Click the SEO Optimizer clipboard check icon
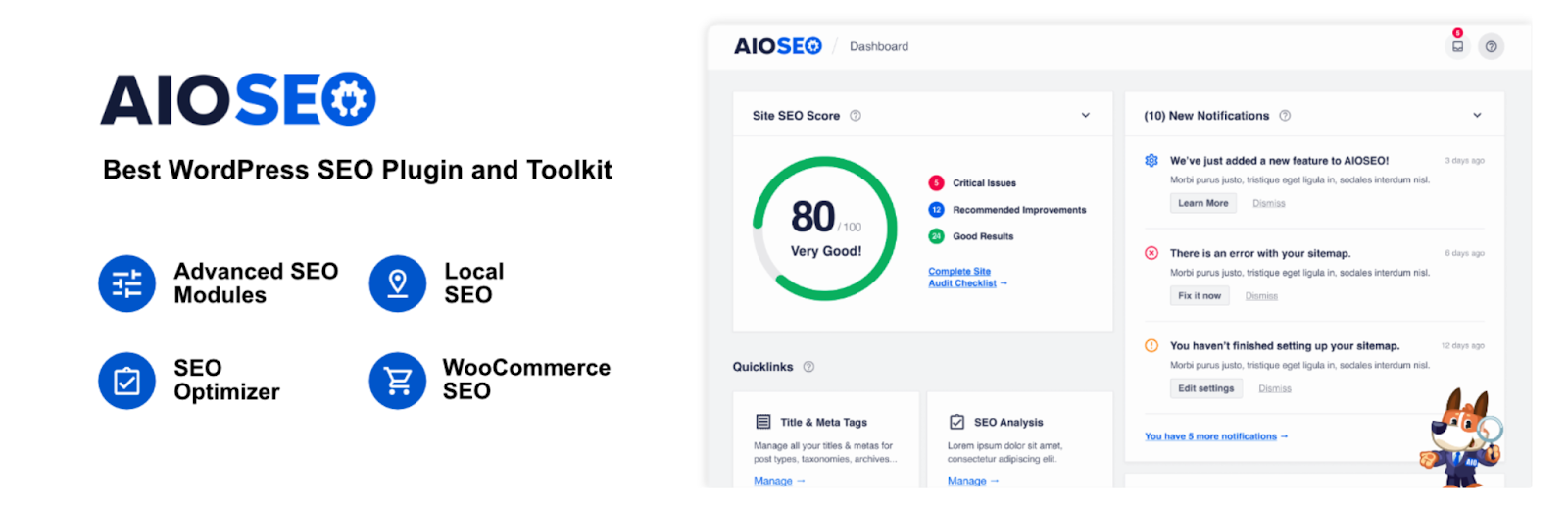The image size is (1568, 512). [x=127, y=381]
